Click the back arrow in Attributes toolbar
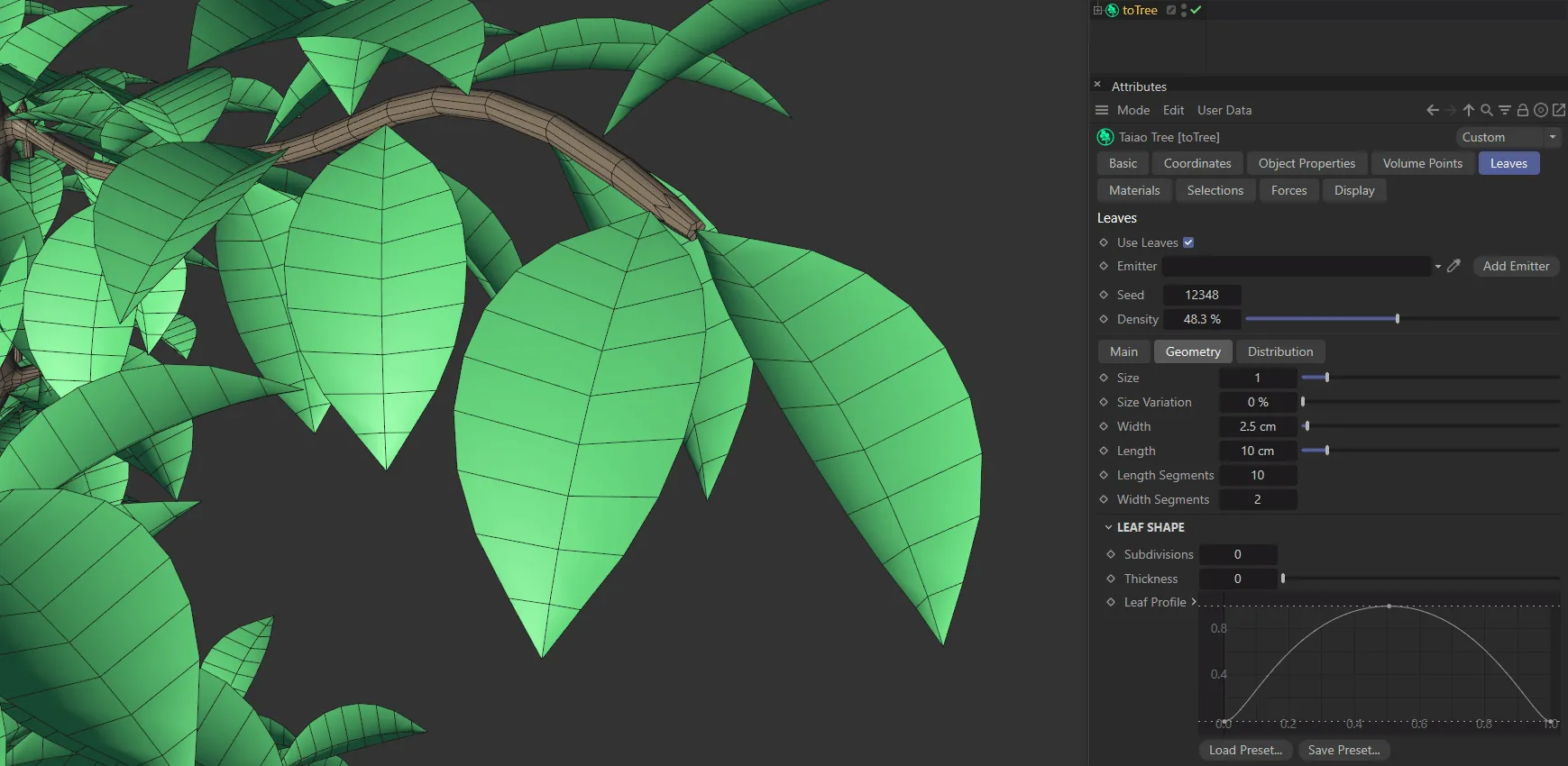 [x=1432, y=110]
